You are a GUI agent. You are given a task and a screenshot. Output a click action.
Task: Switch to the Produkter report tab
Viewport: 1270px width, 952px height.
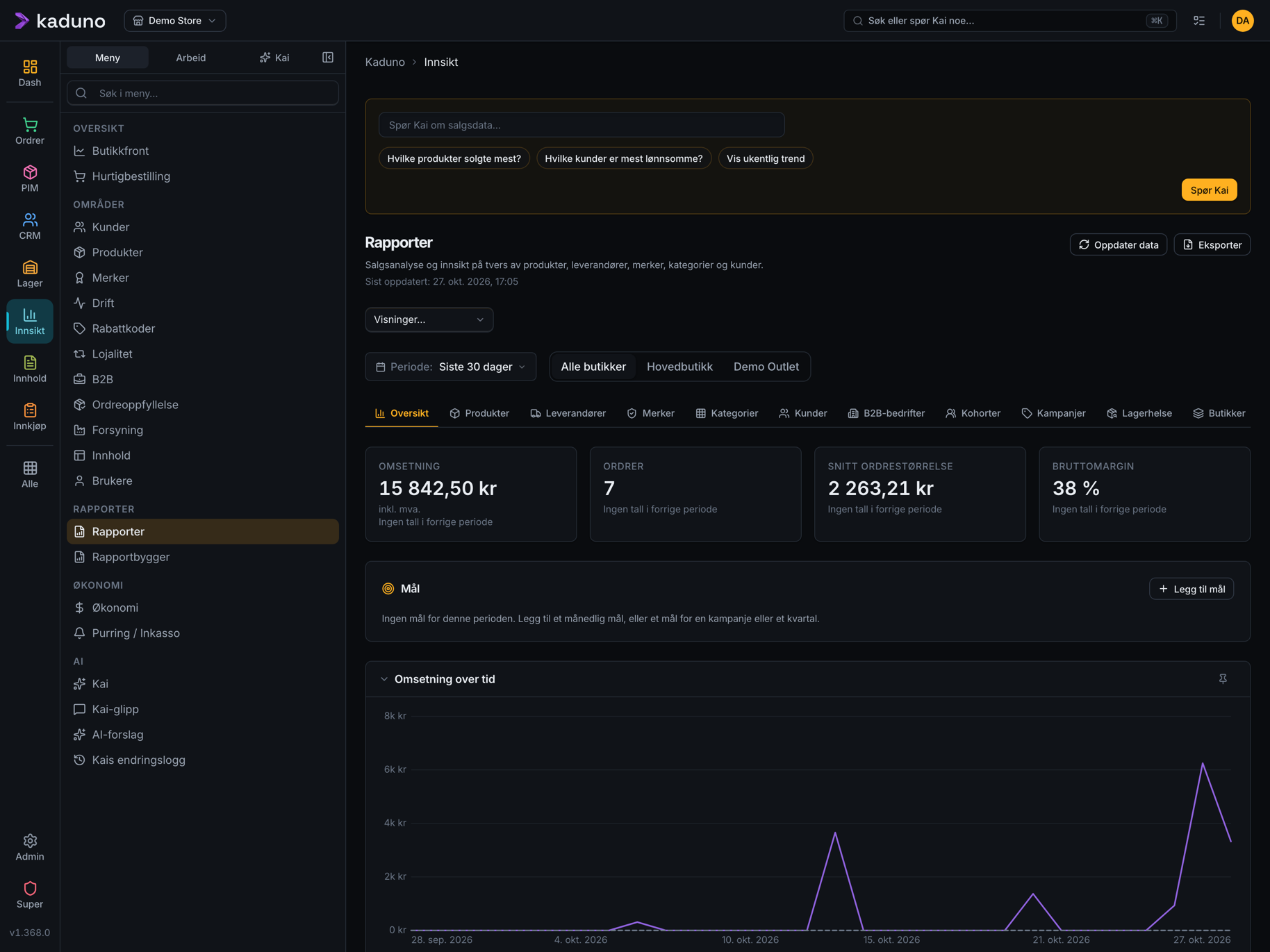pos(479,413)
